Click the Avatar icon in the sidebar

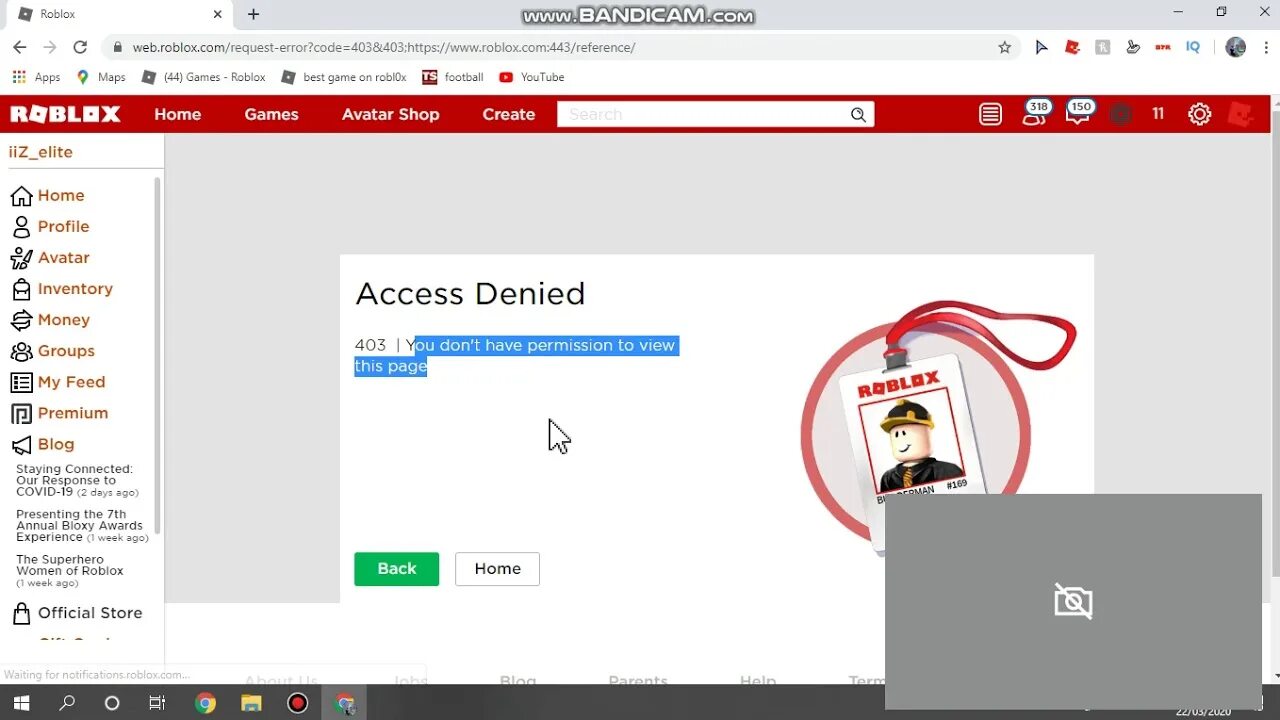(x=21, y=258)
